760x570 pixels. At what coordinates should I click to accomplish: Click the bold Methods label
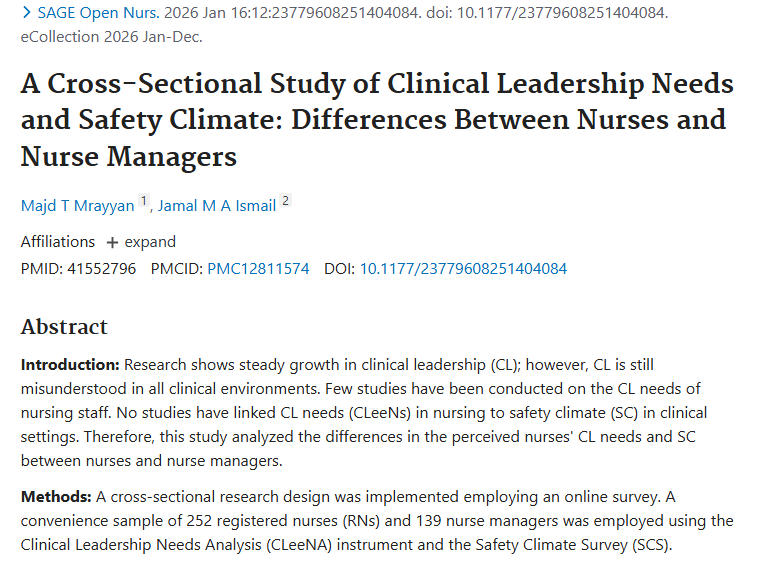point(56,497)
